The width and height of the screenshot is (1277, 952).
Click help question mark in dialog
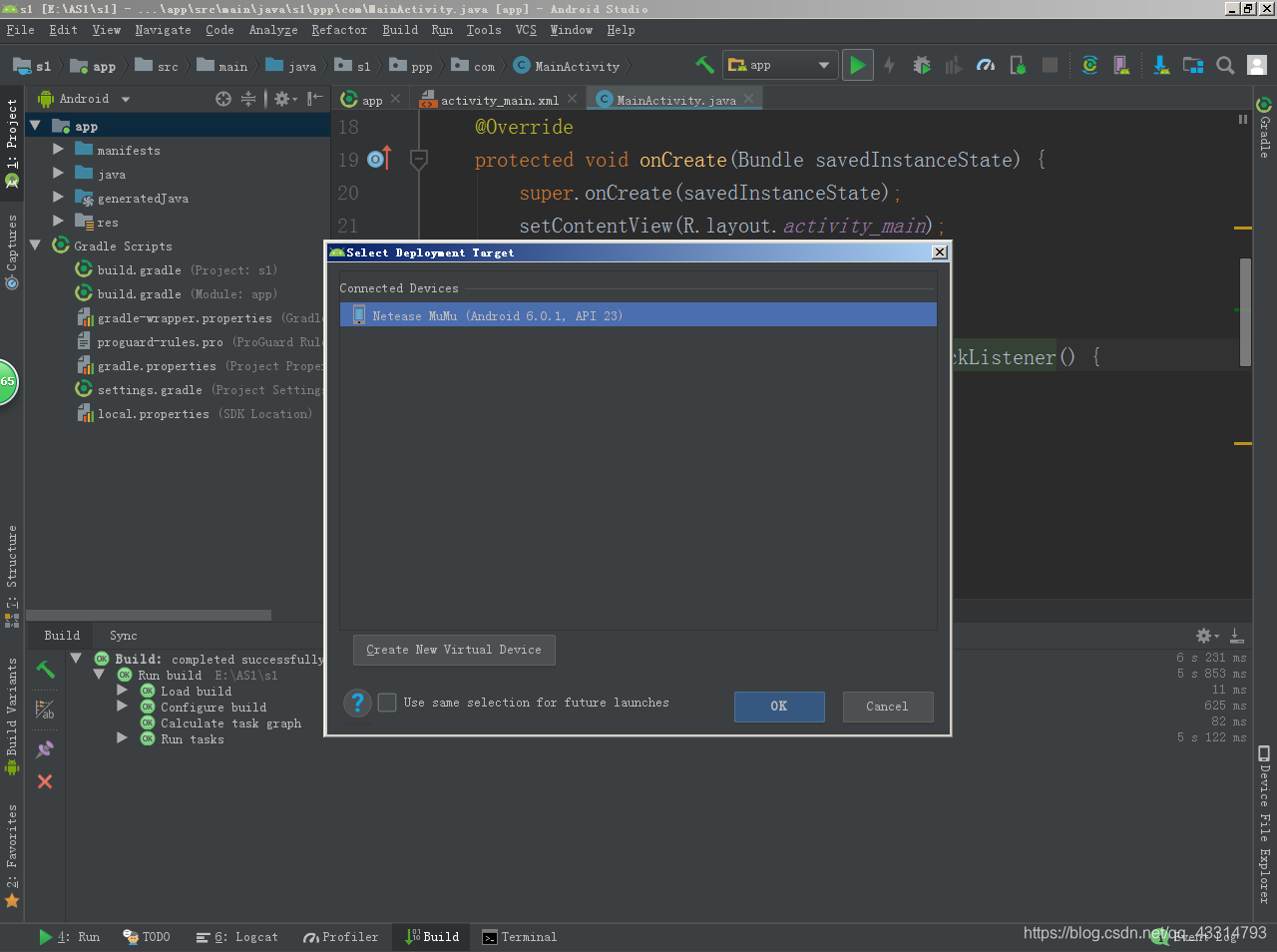[357, 704]
